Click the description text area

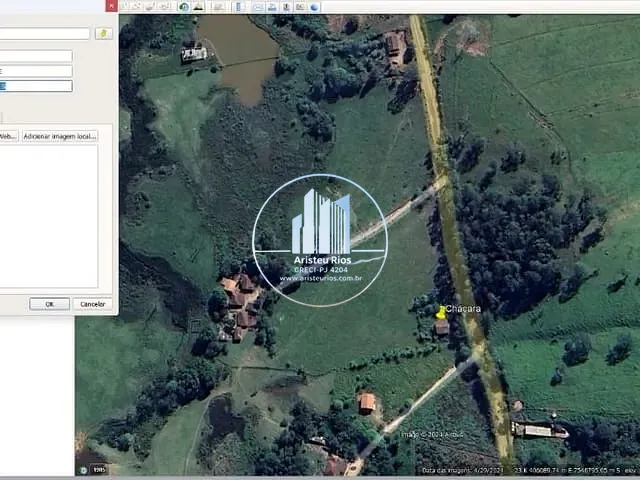tap(49, 216)
